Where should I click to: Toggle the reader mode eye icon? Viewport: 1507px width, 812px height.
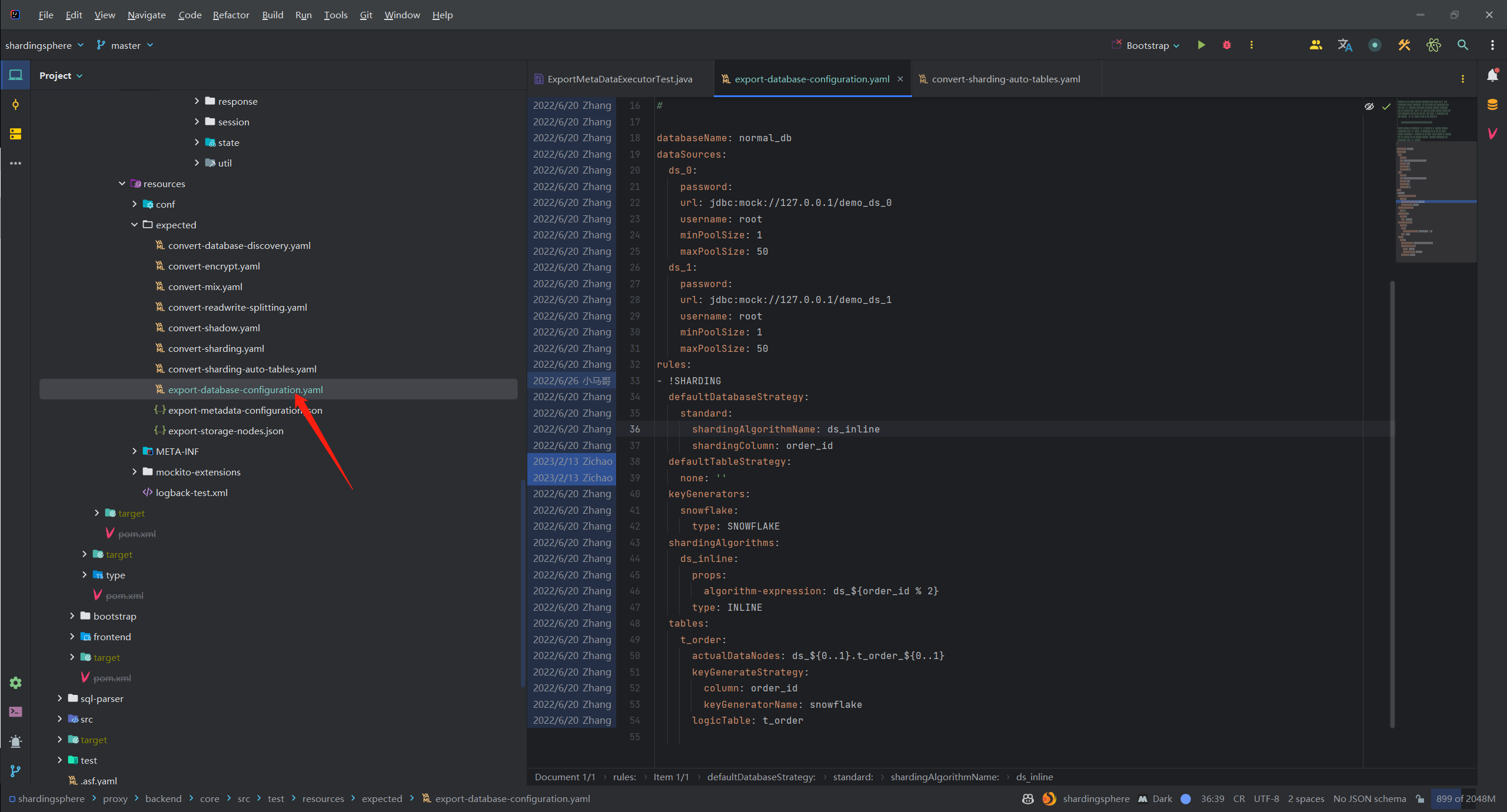(x=1369, y=107)
